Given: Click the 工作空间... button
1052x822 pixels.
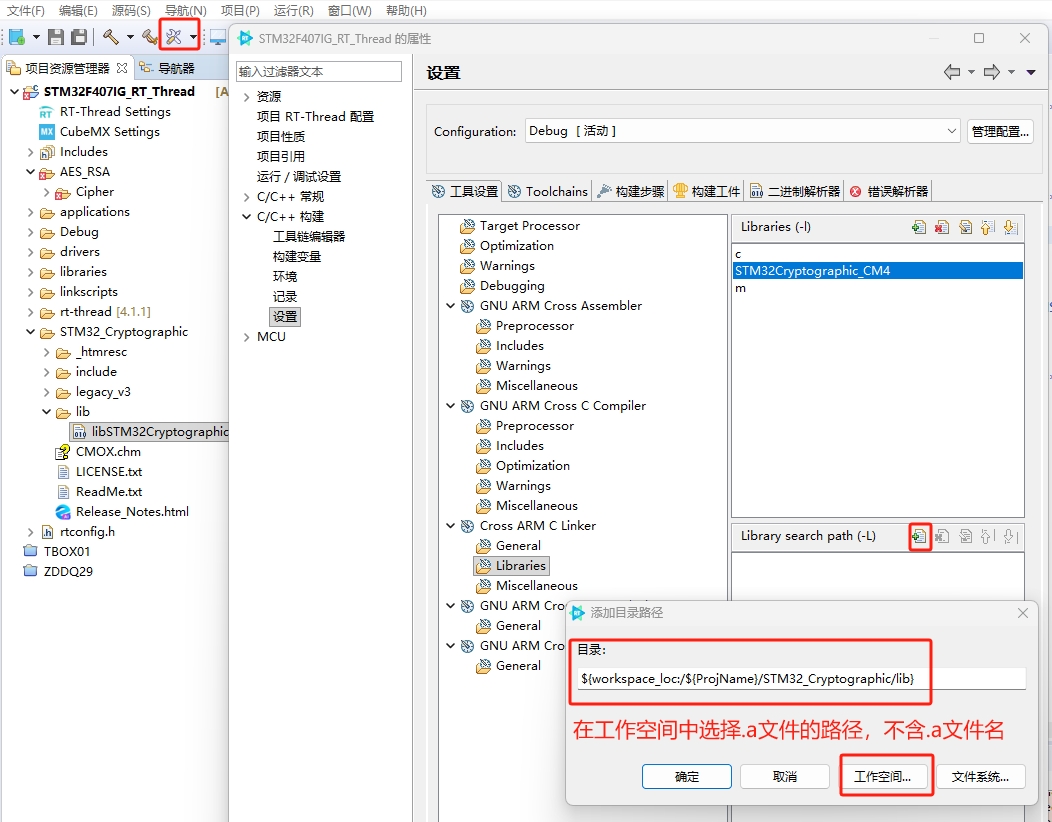Looking at the screenshot, I should click(x=883, y=776).
